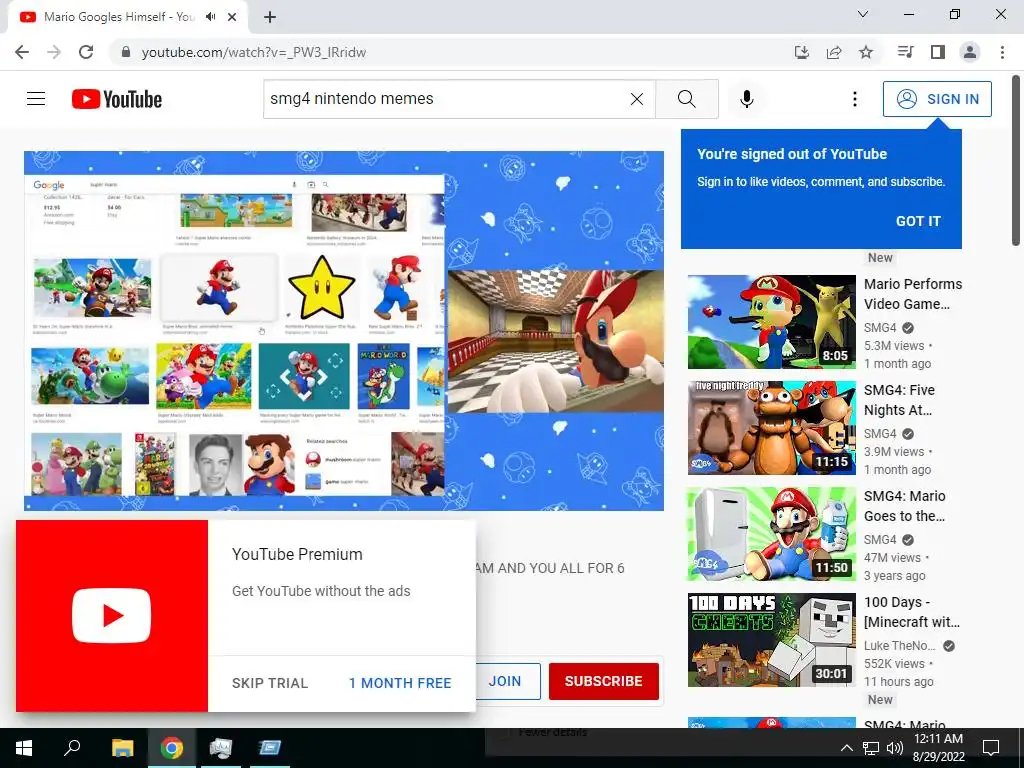Close the Mario Googles Himself tab
This screenshot has width=1024, height=768.
(x=232, y=17)
